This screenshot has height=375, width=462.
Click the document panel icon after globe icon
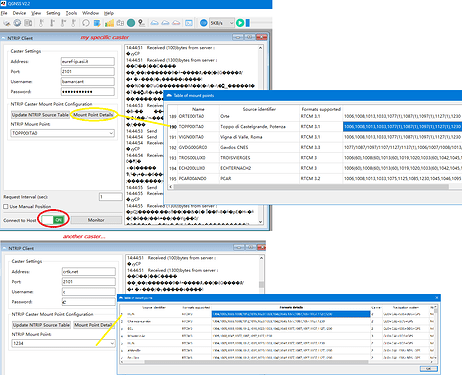point(29,23)
